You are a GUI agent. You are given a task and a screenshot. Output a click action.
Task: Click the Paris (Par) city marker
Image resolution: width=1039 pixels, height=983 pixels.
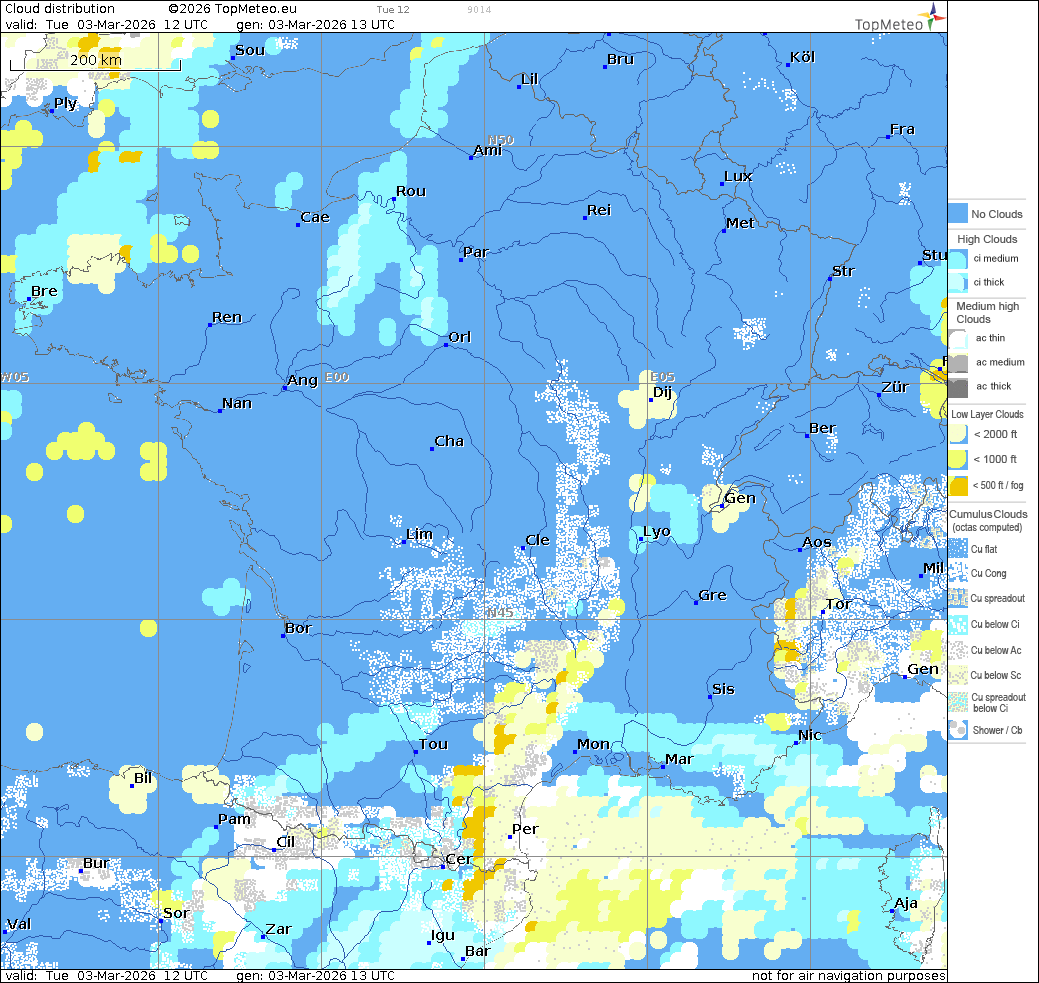[462, 259]
